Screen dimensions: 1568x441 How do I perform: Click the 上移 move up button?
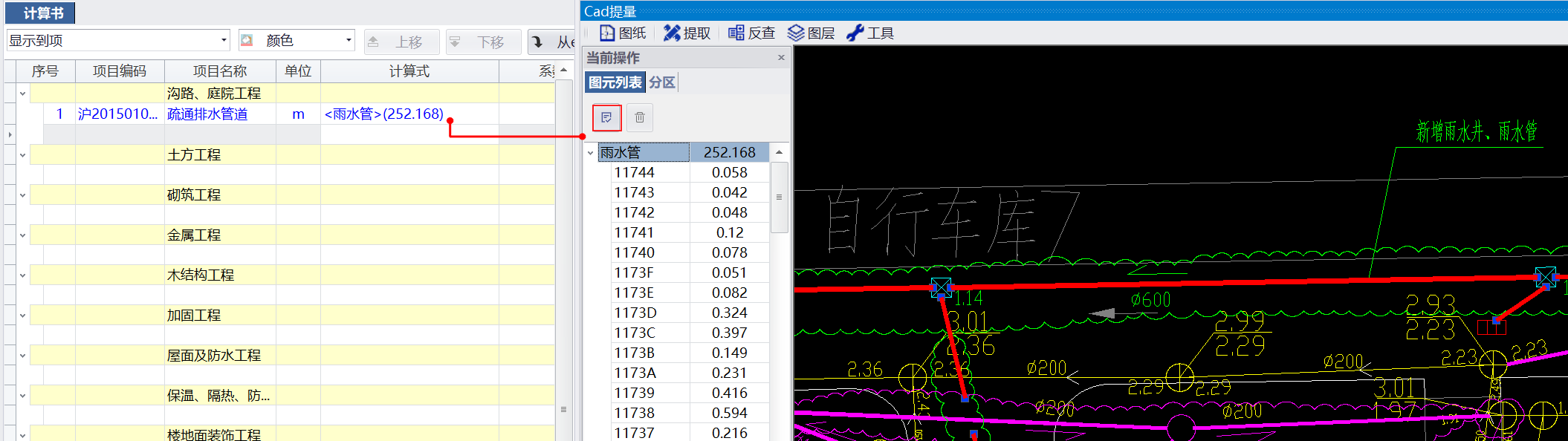click(x=401, y=42)
